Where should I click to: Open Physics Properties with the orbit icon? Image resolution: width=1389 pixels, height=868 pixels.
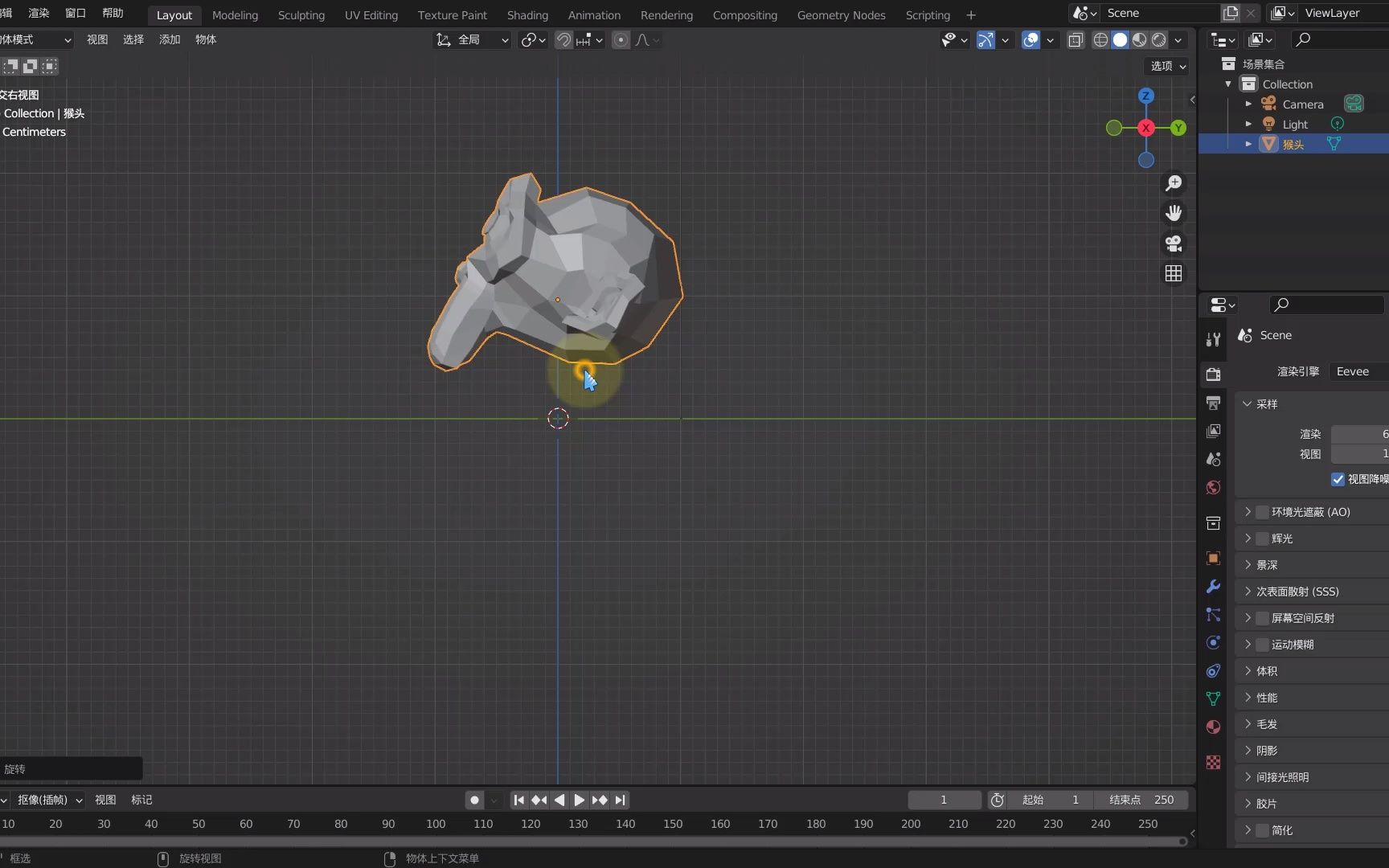1213,642
